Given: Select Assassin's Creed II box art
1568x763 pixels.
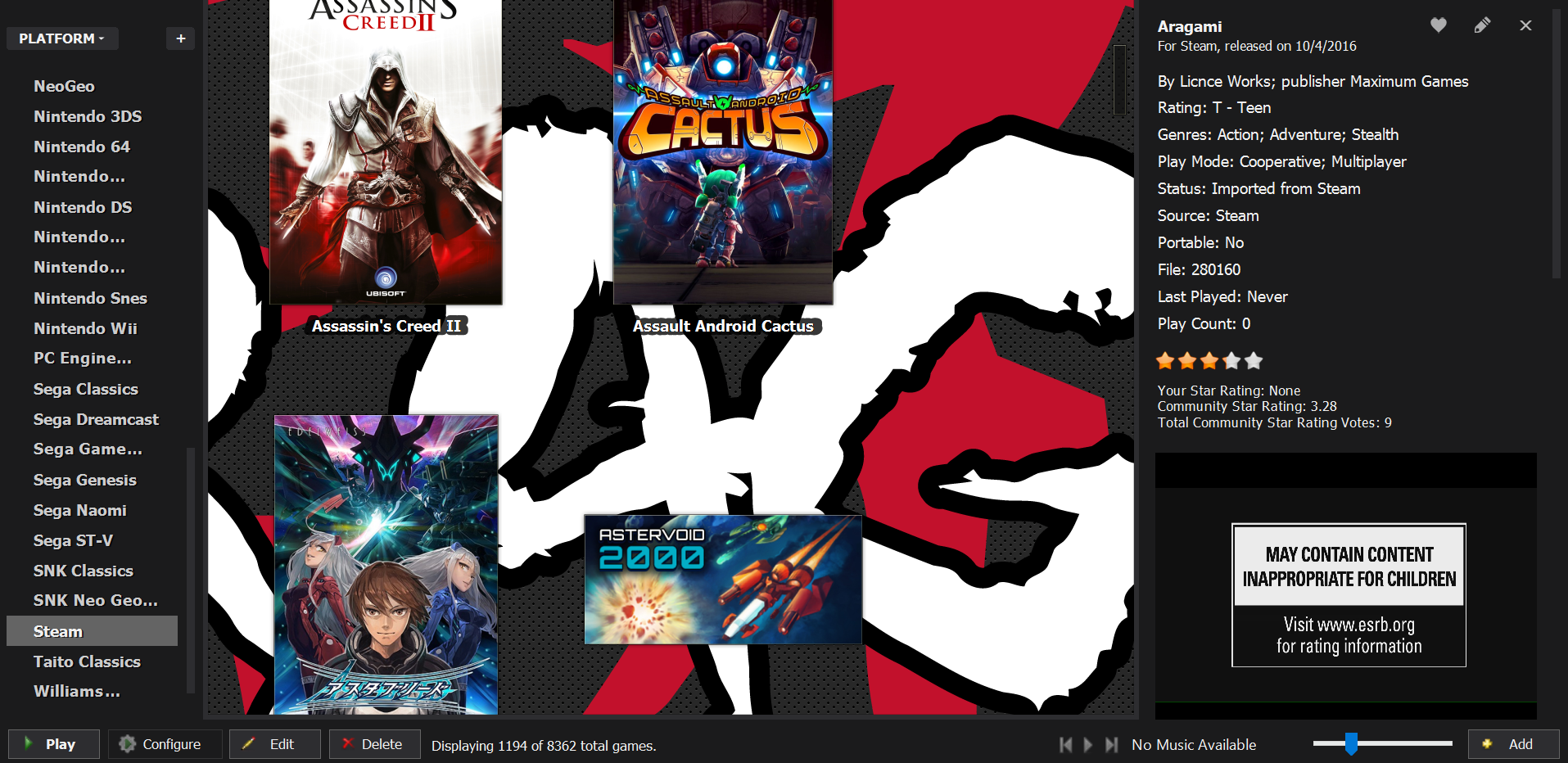Looking at the screenshot, I should click(386, 151).
